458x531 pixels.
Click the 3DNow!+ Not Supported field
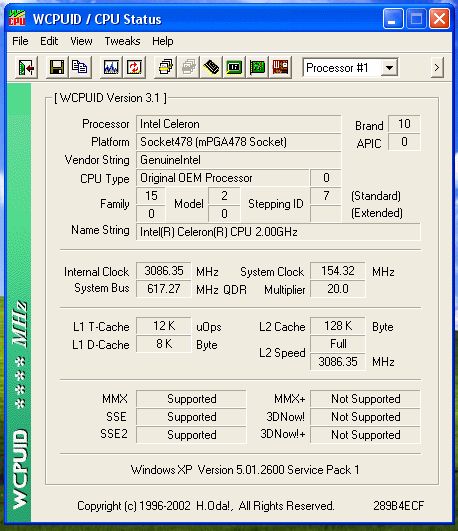pos(366,435)
